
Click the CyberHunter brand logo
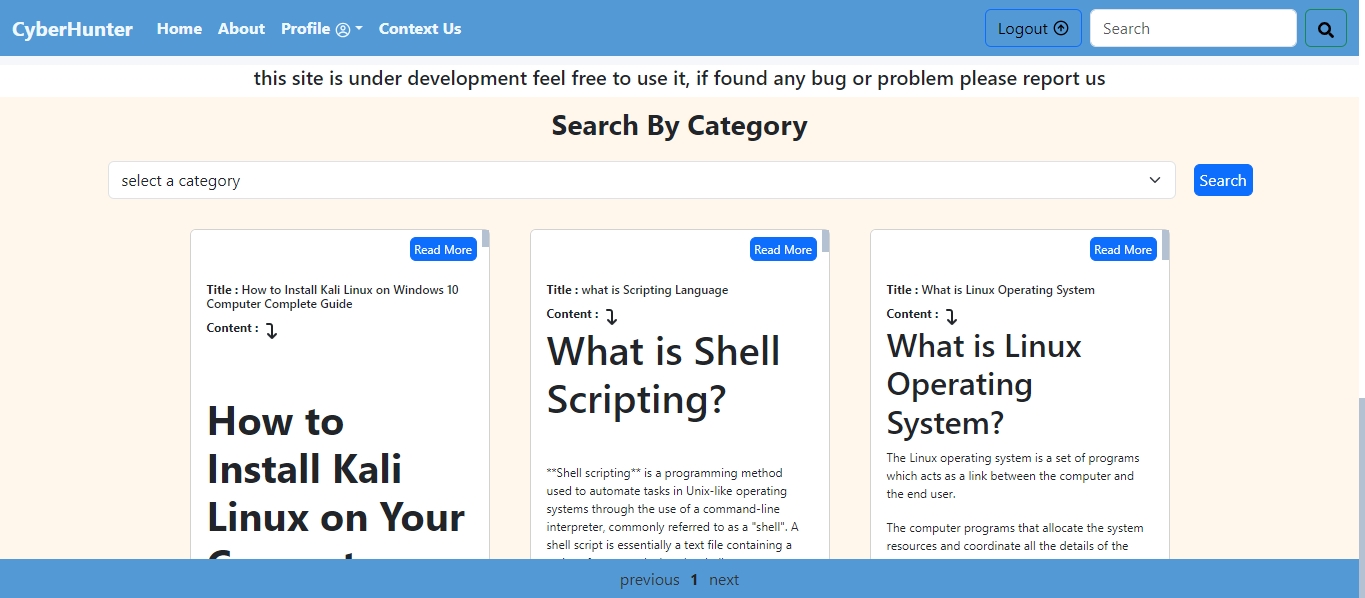[72, 29]
